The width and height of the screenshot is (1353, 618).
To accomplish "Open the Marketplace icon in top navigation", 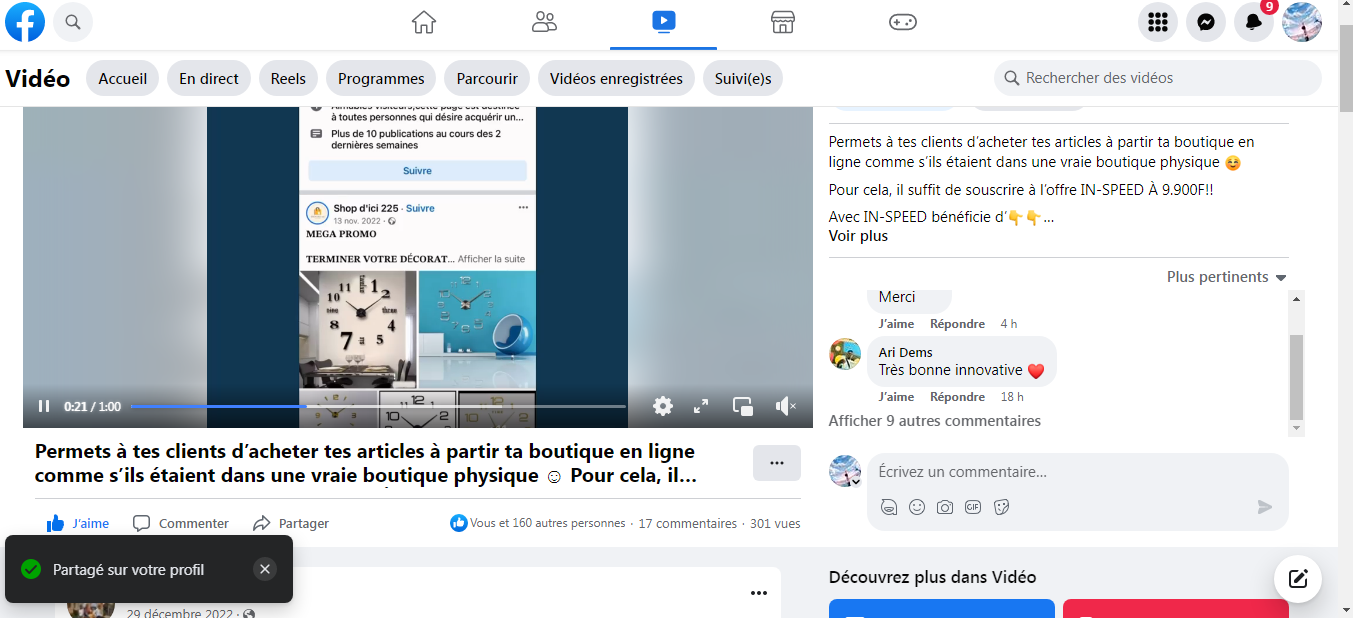I will [782, 22].
